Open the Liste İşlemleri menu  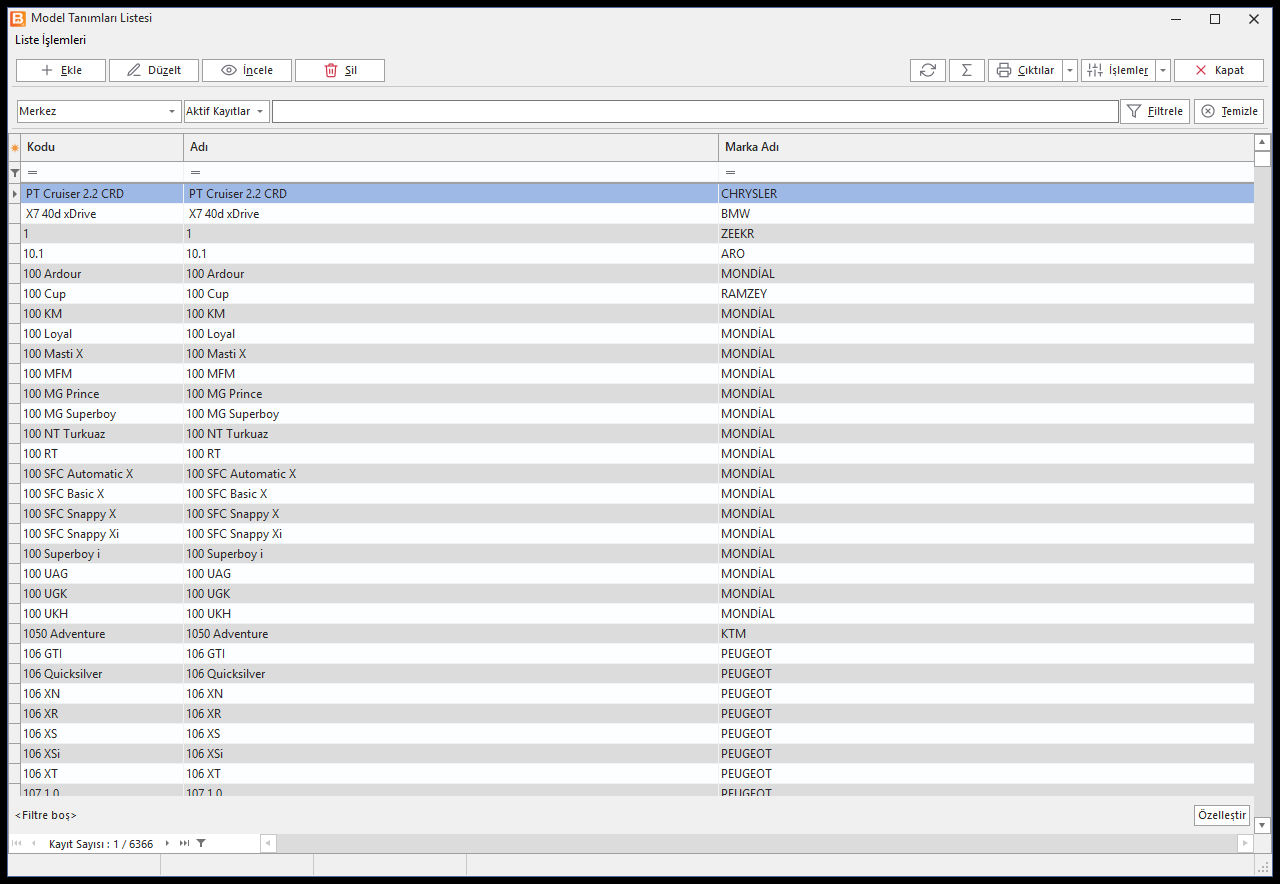click(x=50, y=40)
